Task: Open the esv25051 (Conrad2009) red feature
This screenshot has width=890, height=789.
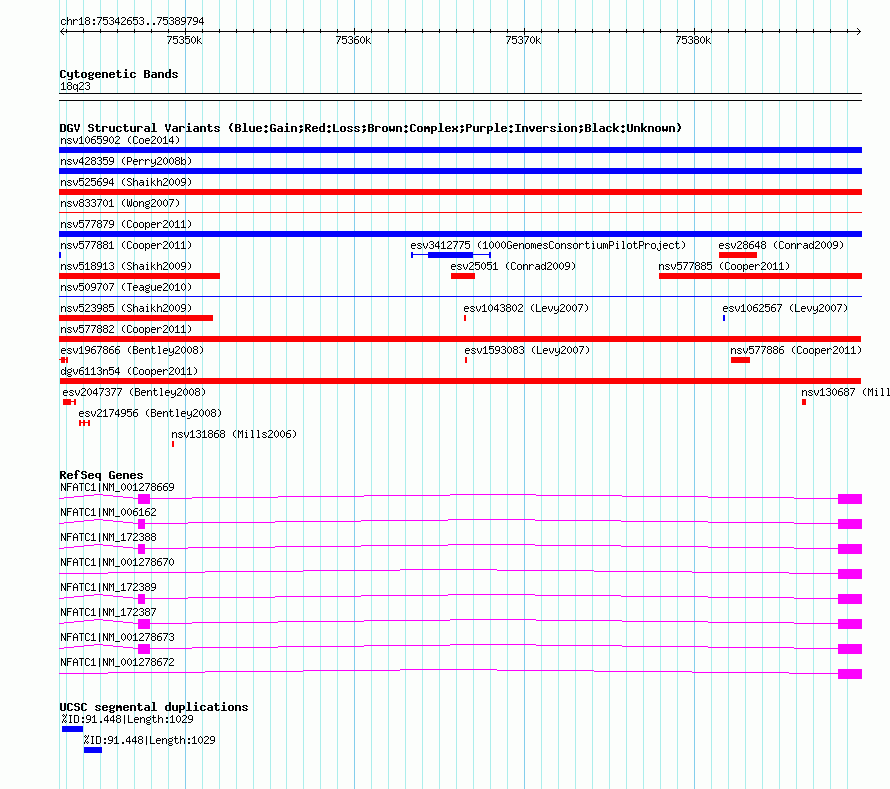Action: pyautogui.click(x=463, y=276)
